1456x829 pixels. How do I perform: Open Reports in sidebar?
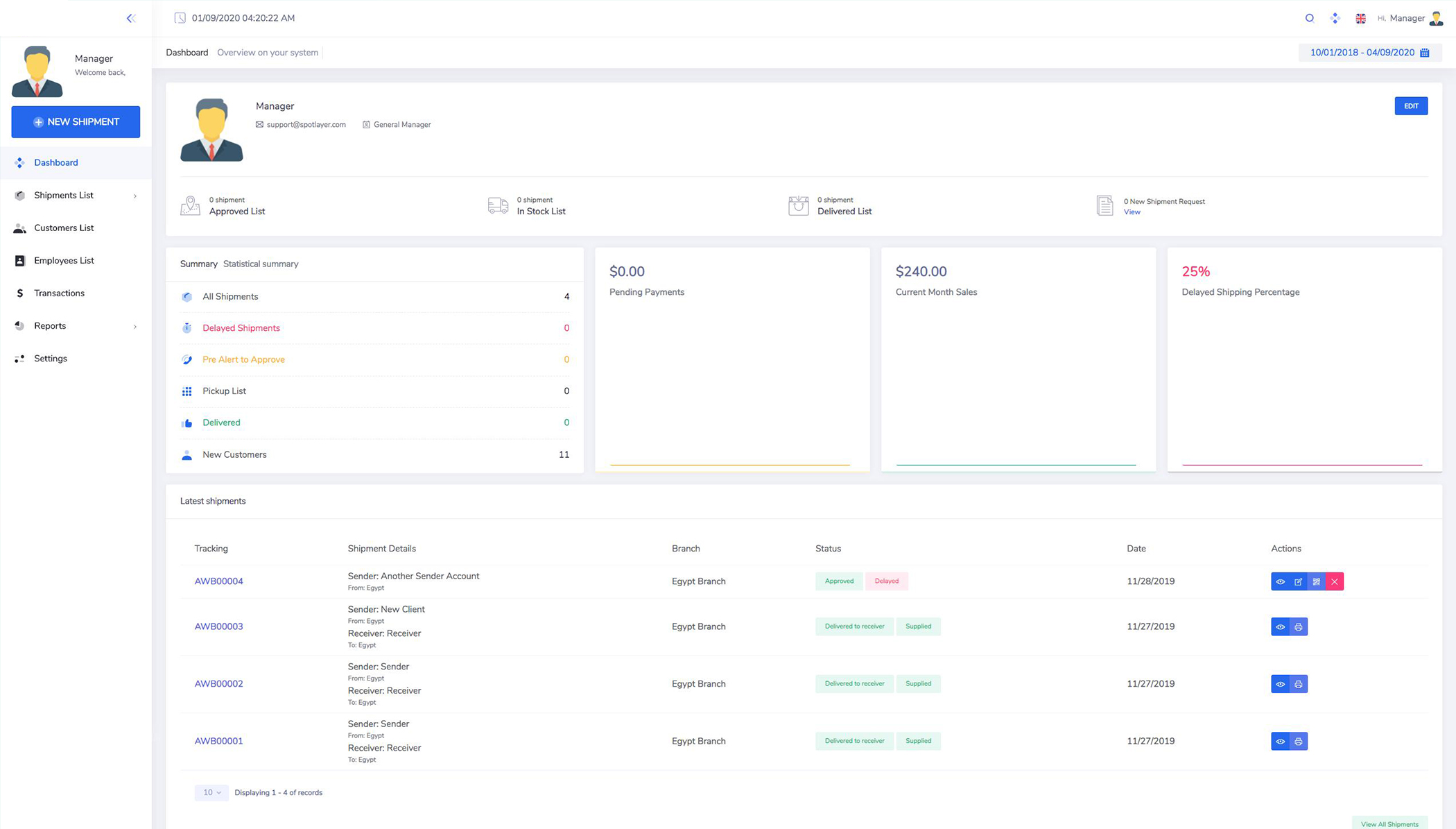[76, 325]
